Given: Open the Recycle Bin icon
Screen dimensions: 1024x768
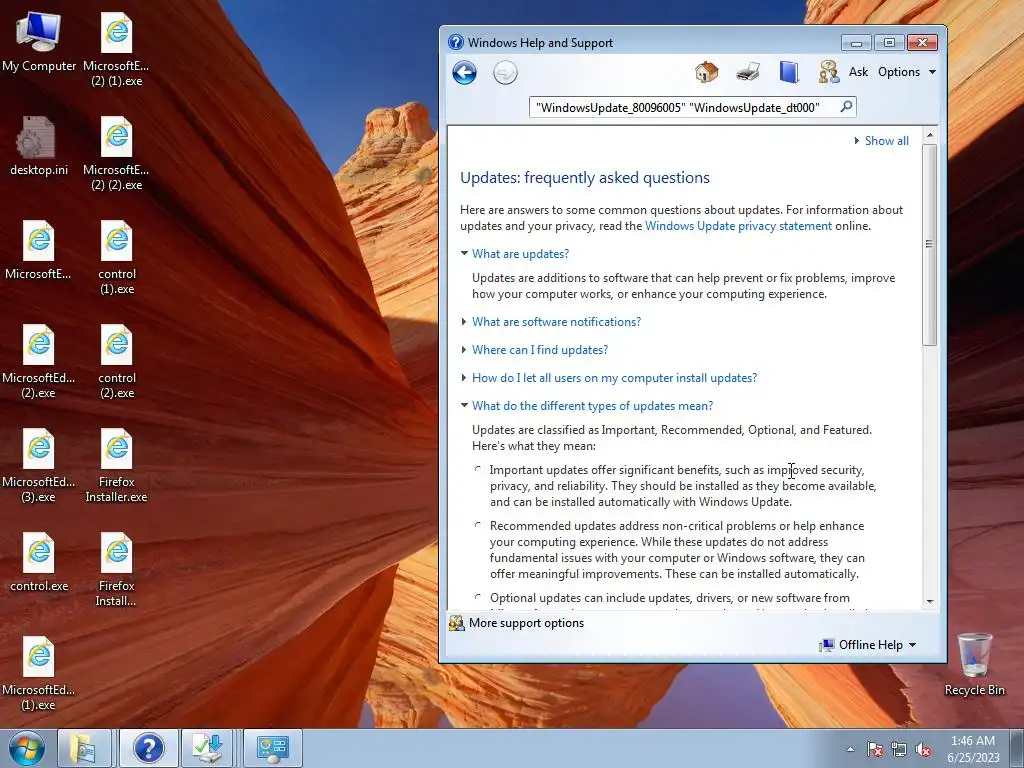Looking at the screenshot, I should (x=974, y=664).
